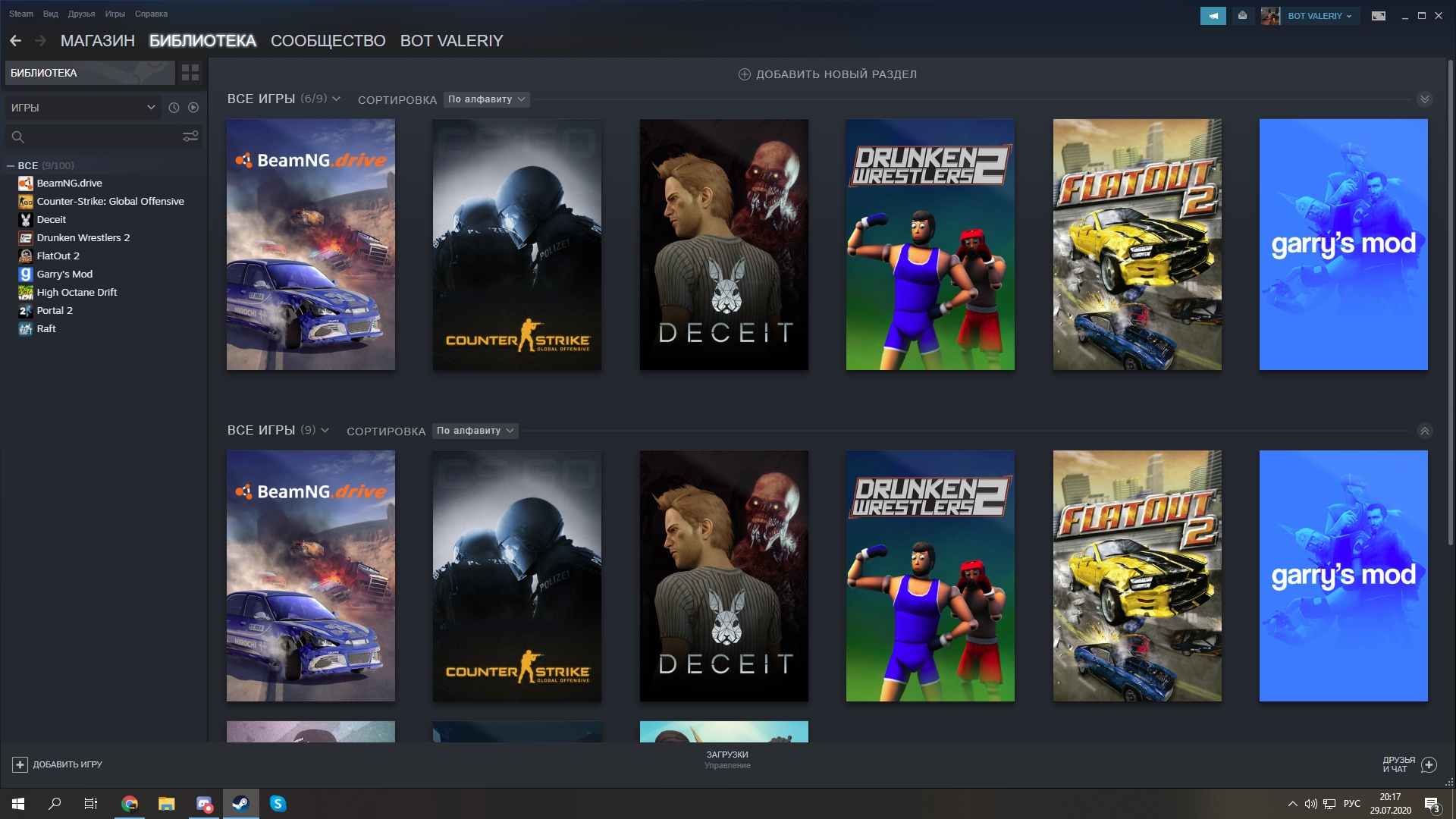Collapse the ВСЕ category in sidebar
The height and width of the screenshot is (819, 1456).
click(x=11, y=165)
